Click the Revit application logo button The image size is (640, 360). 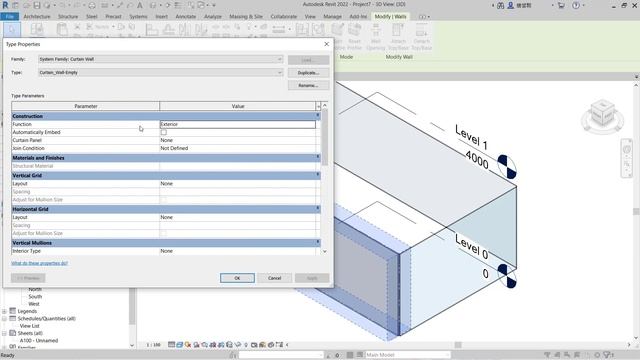click(x=5, y=5)
